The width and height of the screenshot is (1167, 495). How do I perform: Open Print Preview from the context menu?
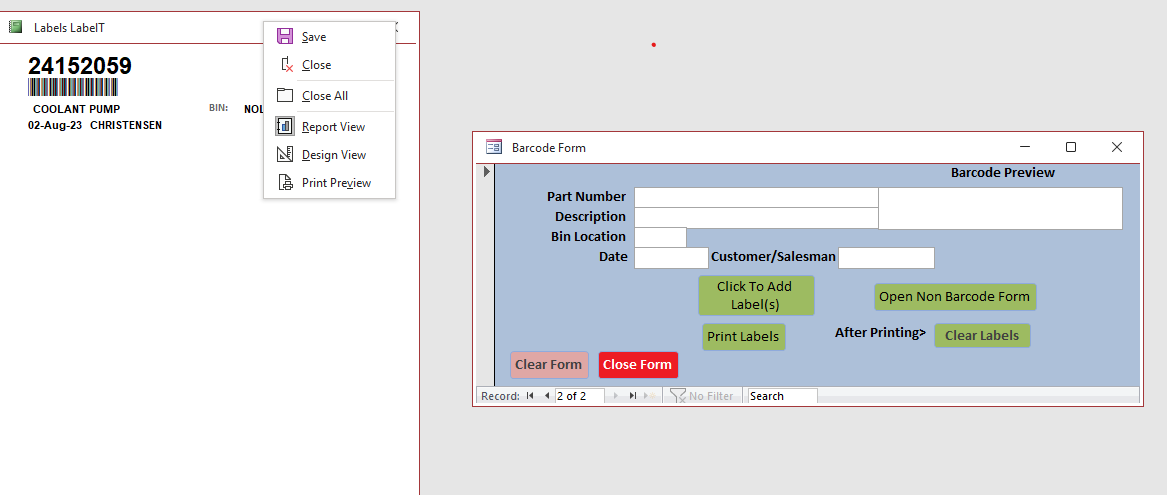pos(336,183)
